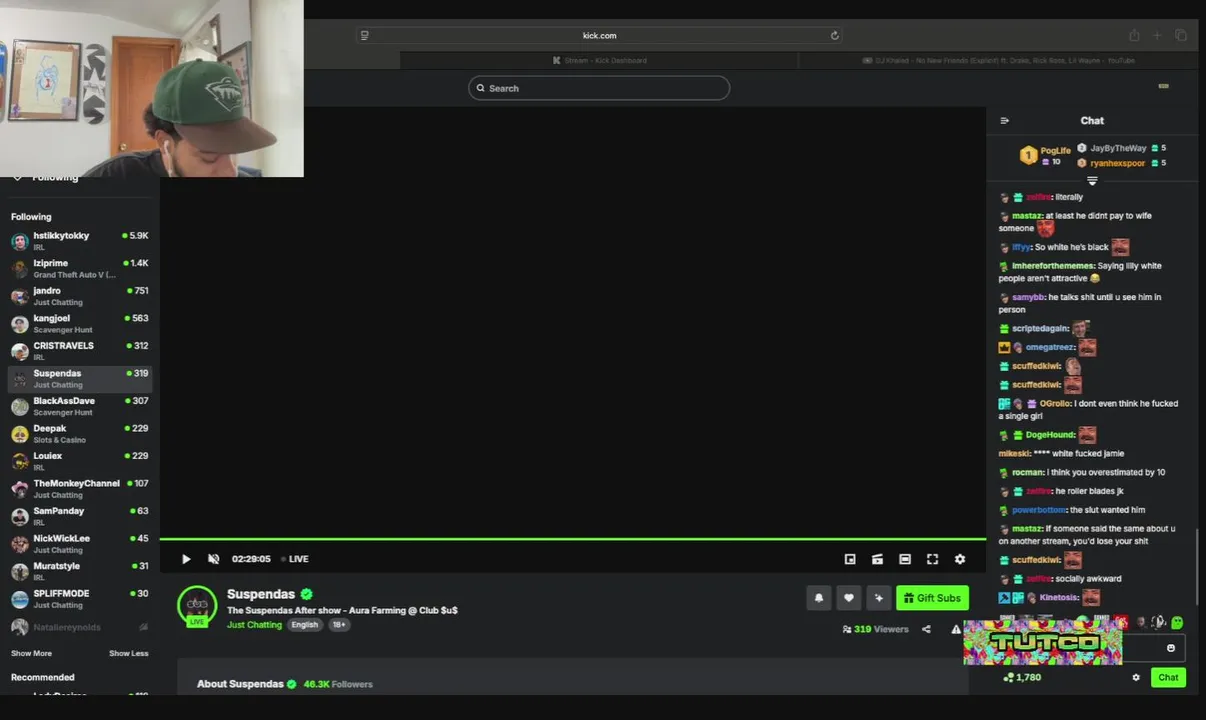Open SPLIFFMODE channel in sidebar
Viewport: 1206px width, 720px height.
point(80,599)
